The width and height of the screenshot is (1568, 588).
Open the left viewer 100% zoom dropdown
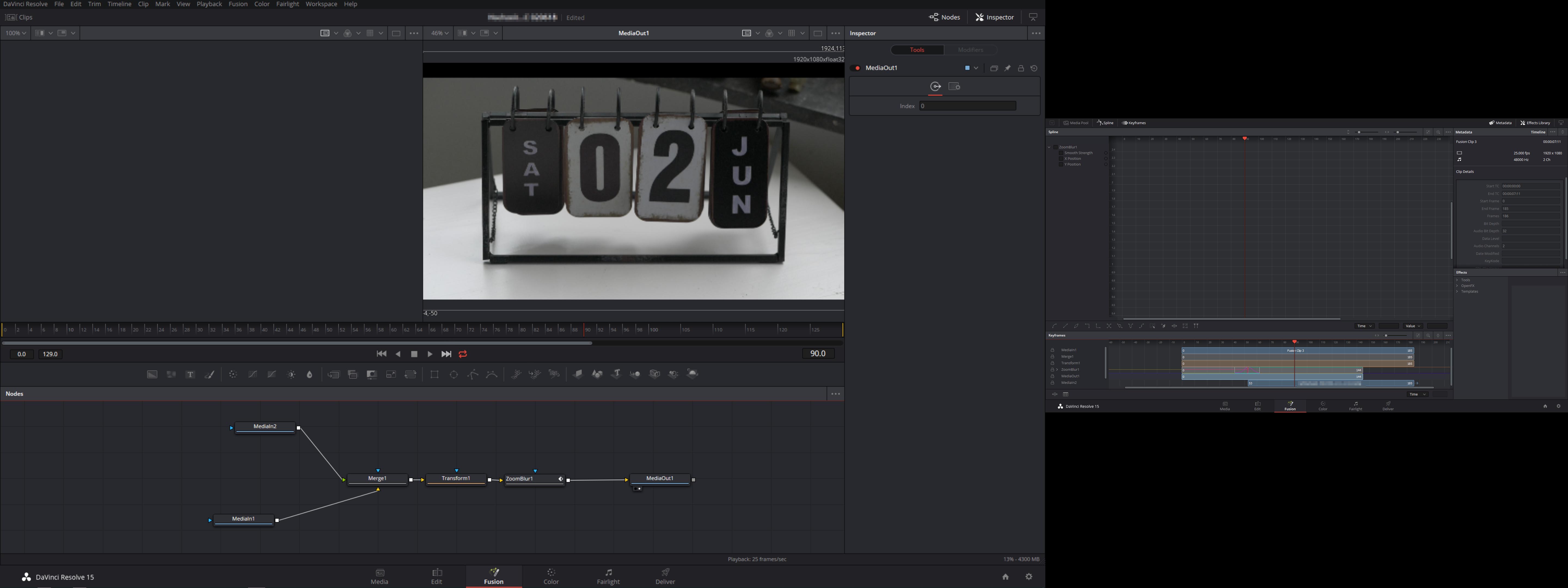(16, 33)
